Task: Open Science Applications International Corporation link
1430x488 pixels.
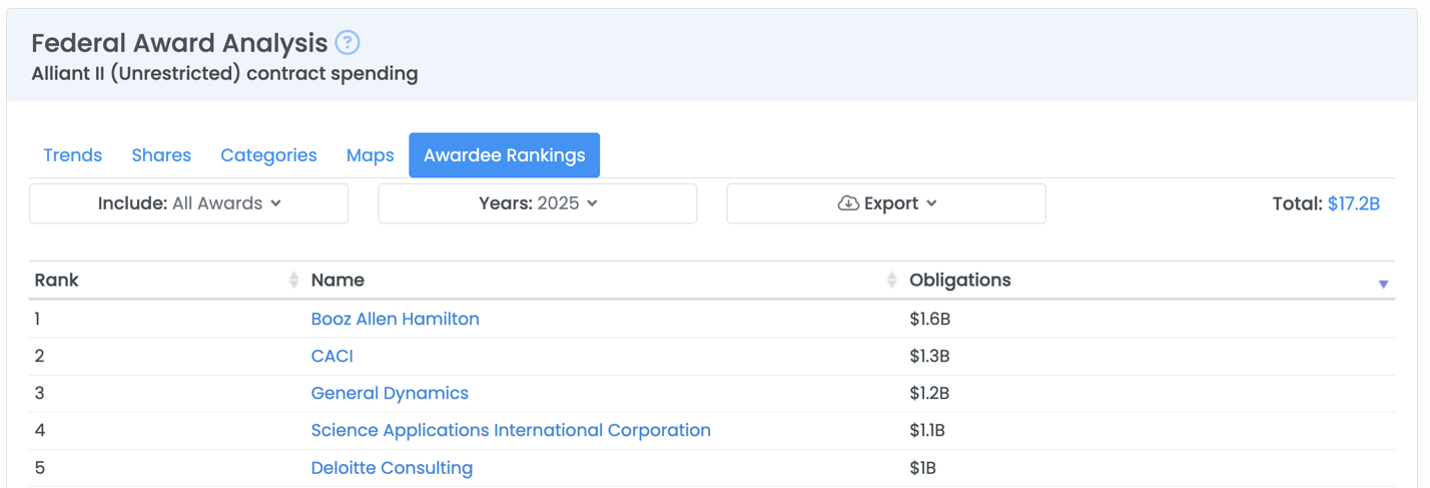Action: pyautogui.click(x=511, y=430)
